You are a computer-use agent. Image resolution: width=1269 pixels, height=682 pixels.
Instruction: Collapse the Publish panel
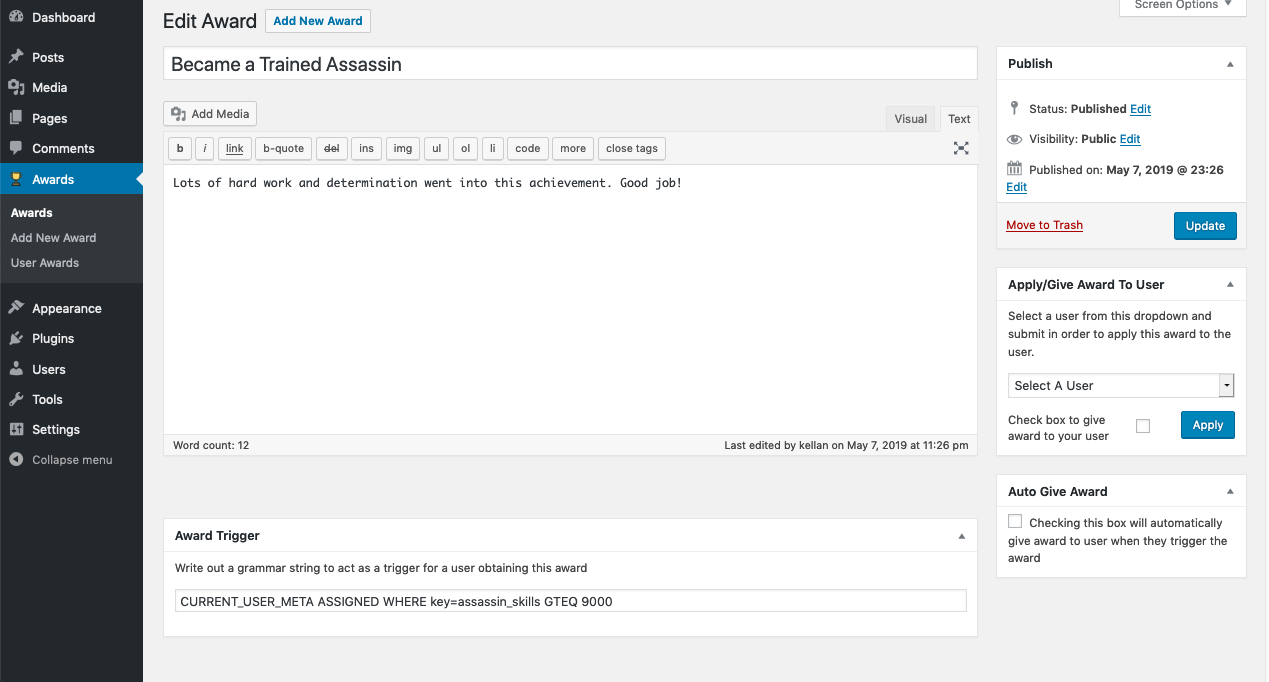(x=1230, y=63)
